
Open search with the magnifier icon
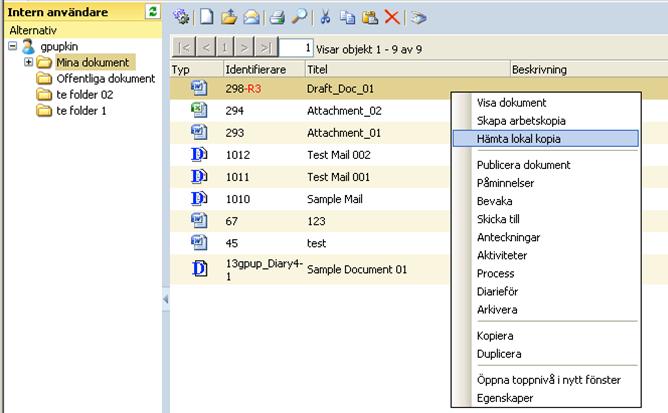(x=299, y=17)
